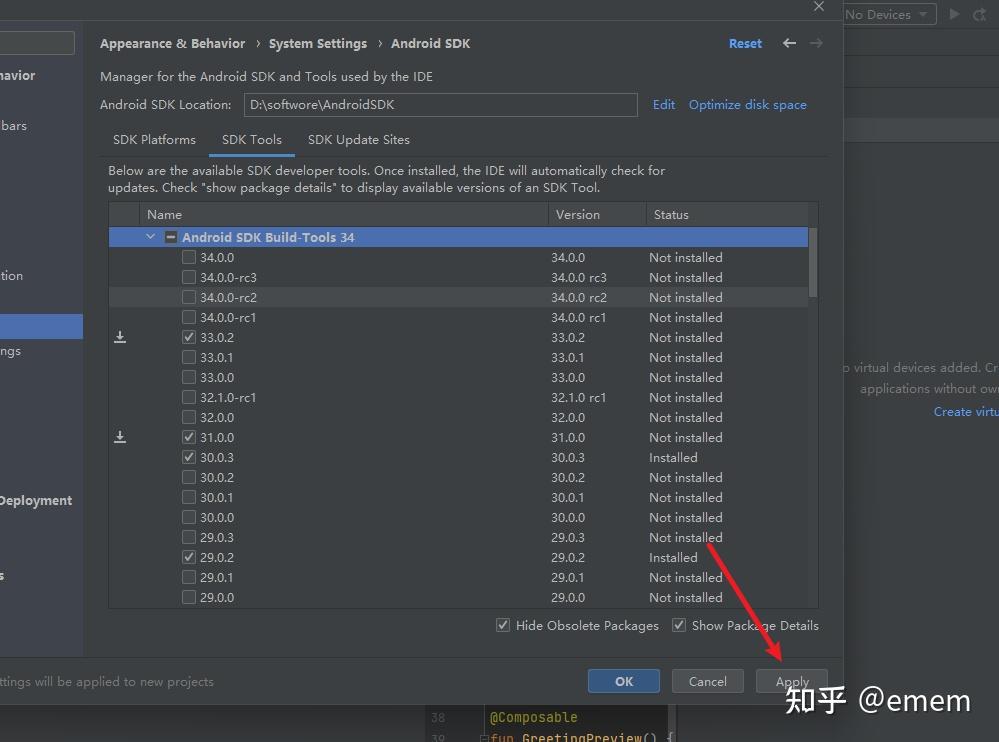Click the rerun icon in main window toolbar
The image size is (999, 742).
[979, 14]
